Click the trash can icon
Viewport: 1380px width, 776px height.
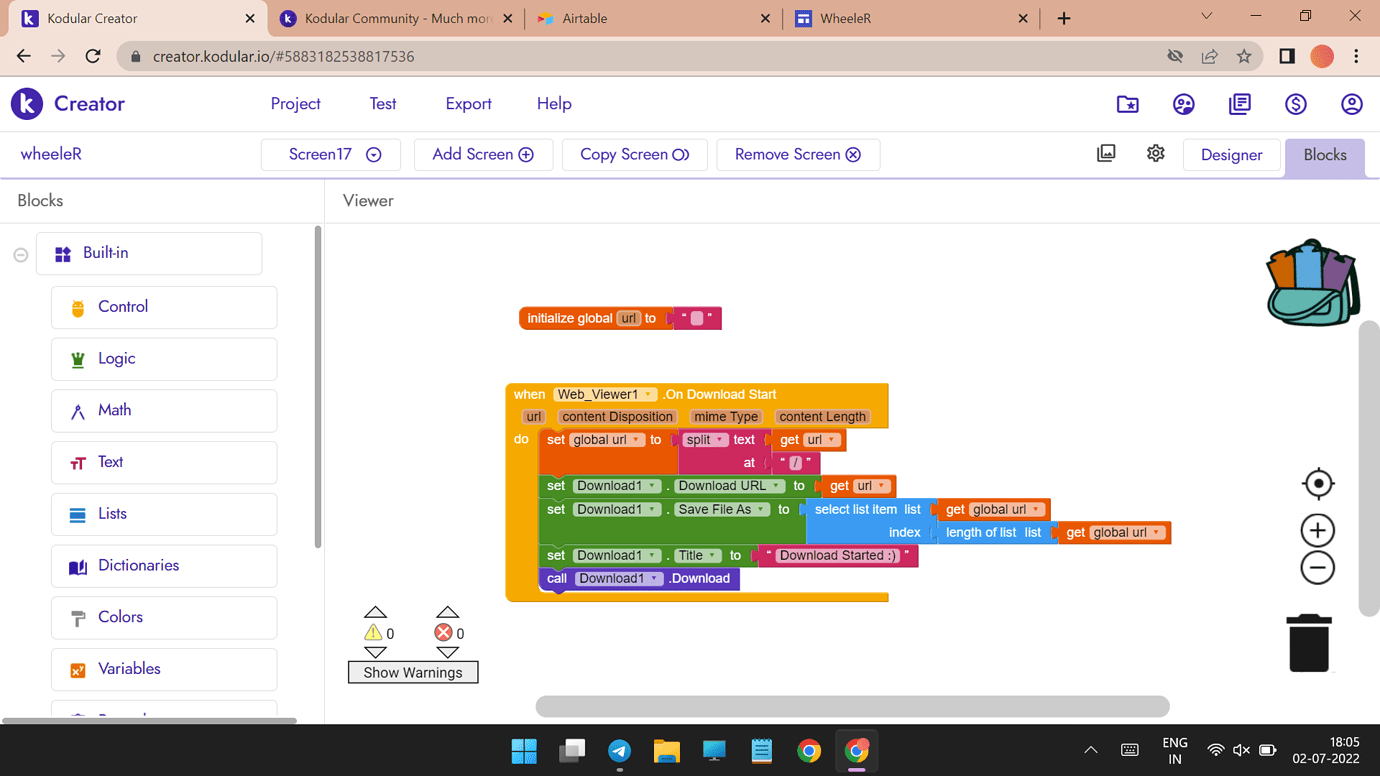pyautogui.click(x=1308, y=643)
